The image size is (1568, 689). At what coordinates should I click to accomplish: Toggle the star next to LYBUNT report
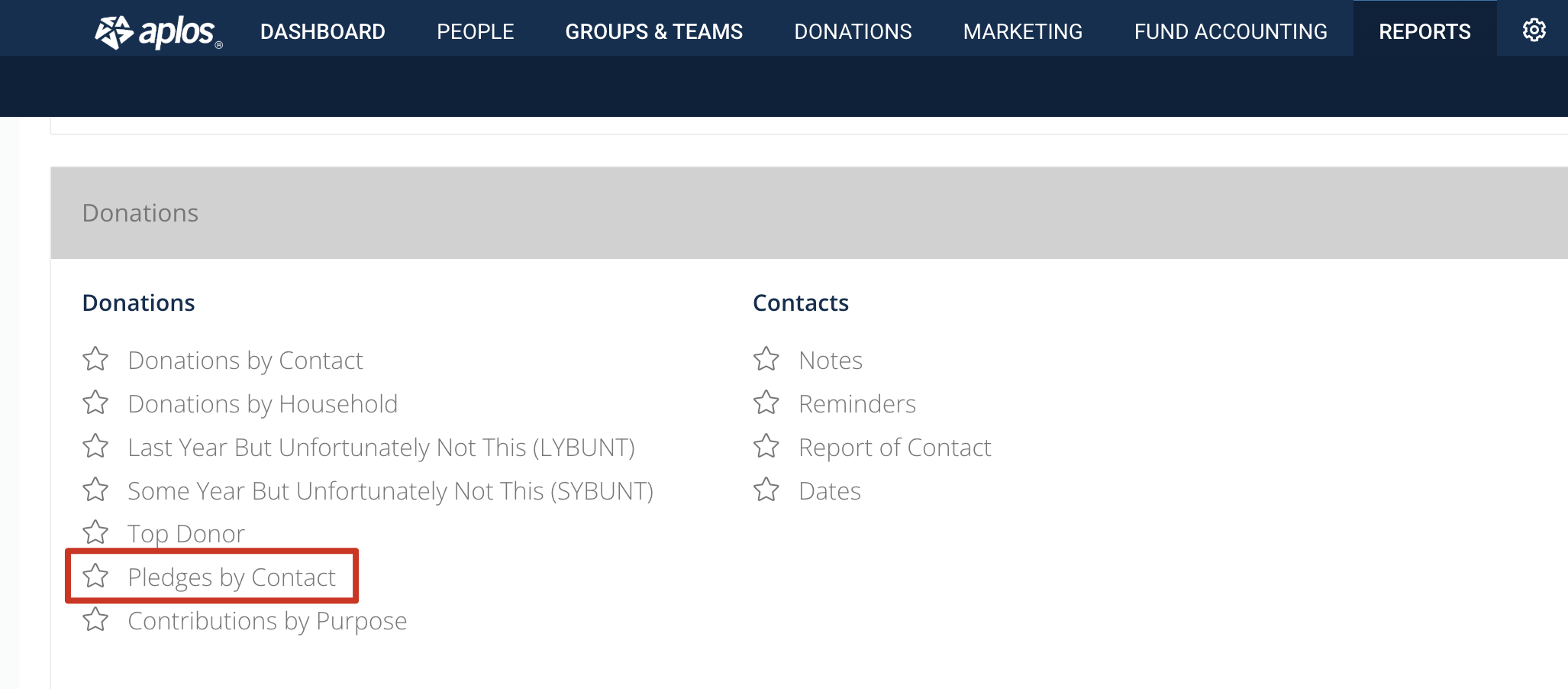(95, 446)
